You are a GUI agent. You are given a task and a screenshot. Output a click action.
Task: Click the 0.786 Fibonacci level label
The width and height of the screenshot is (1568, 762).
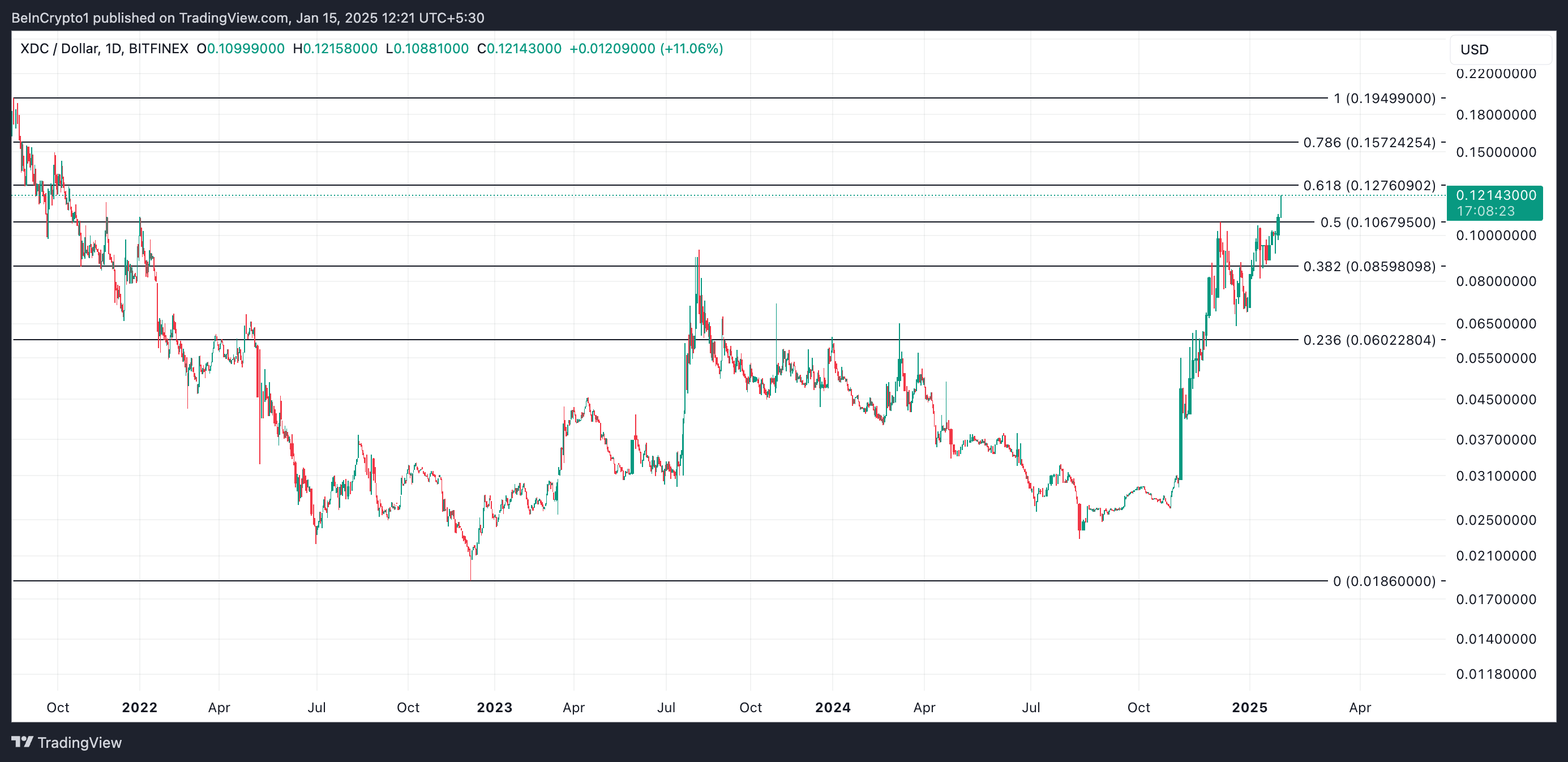click(x=1369, y=143)
